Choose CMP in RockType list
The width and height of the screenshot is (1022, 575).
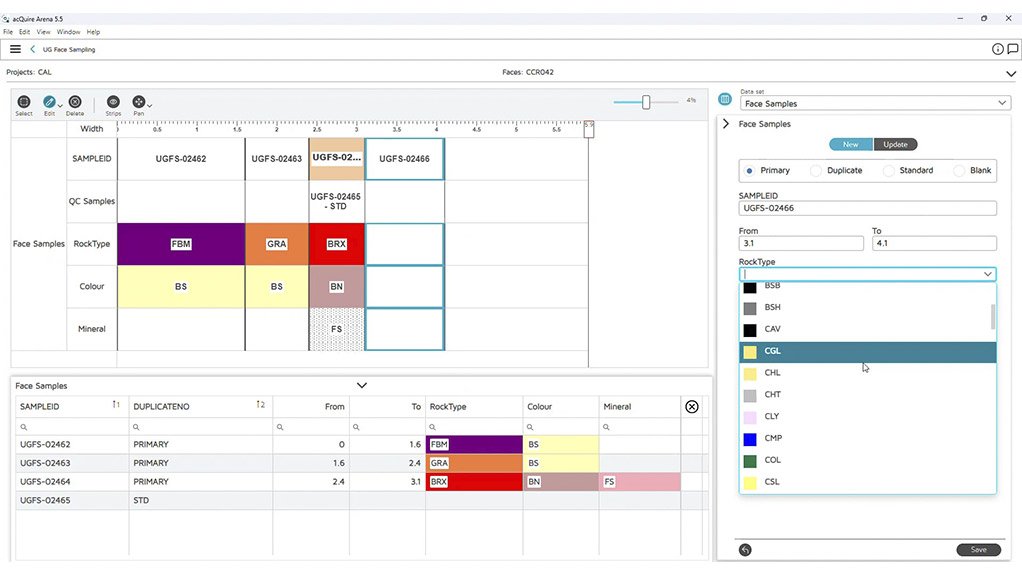point(868,439)
